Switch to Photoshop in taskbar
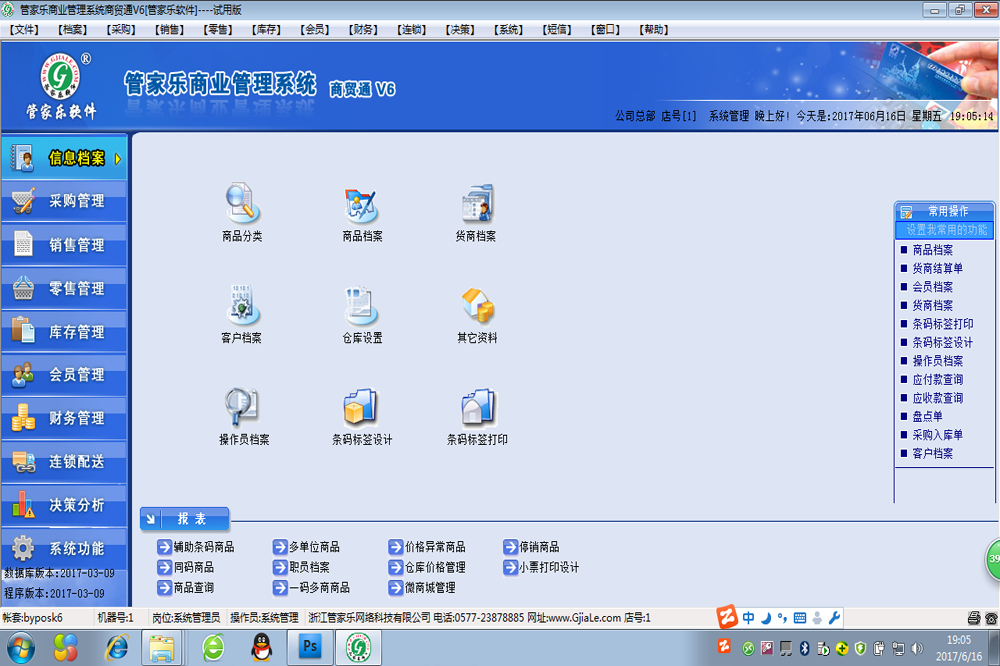Image resolution: width=1000 pixels, height=666 pixels. pyautogui.click(x=310, y=647)
